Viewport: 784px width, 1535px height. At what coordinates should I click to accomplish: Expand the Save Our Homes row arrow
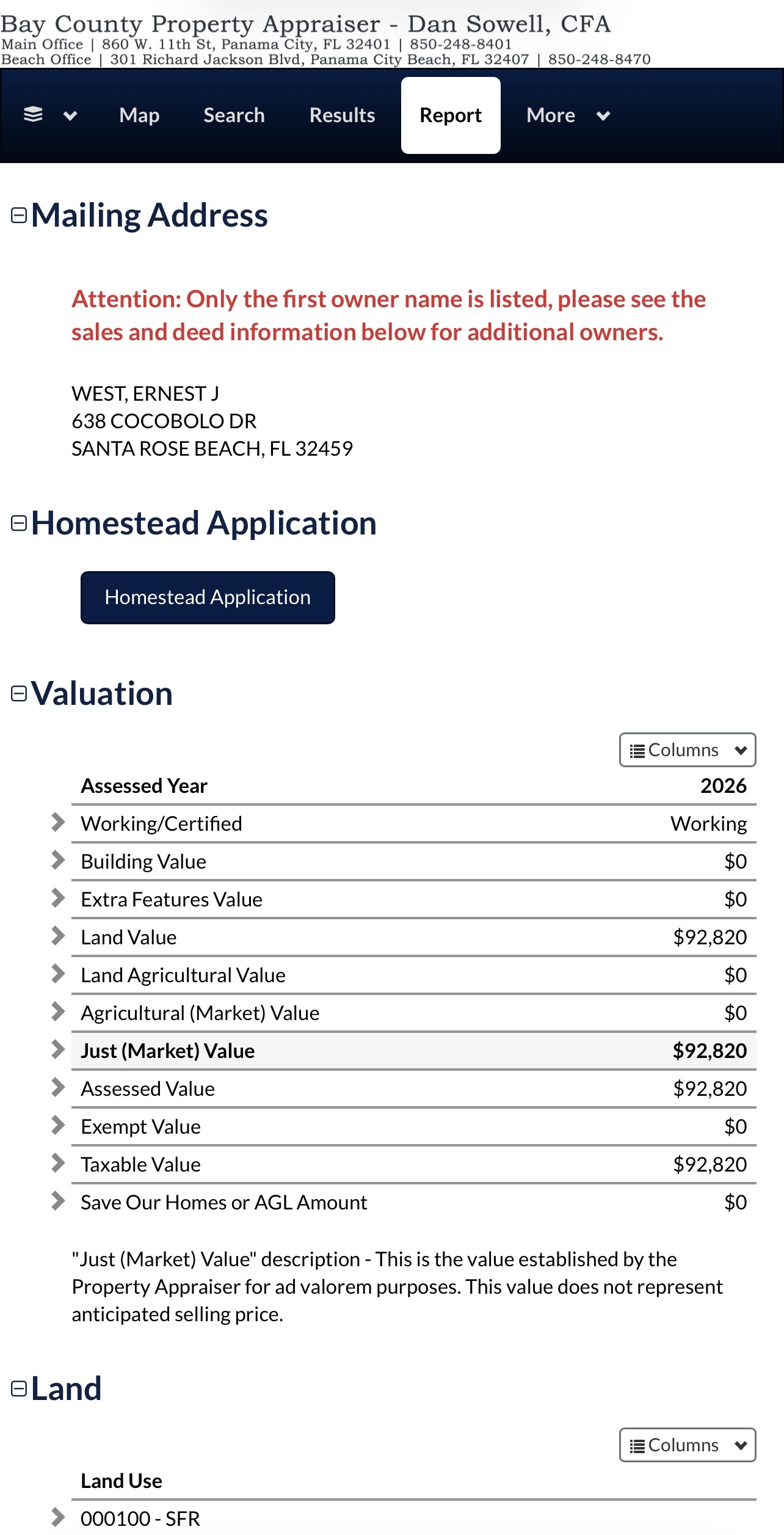click(x=58, y=1201)
